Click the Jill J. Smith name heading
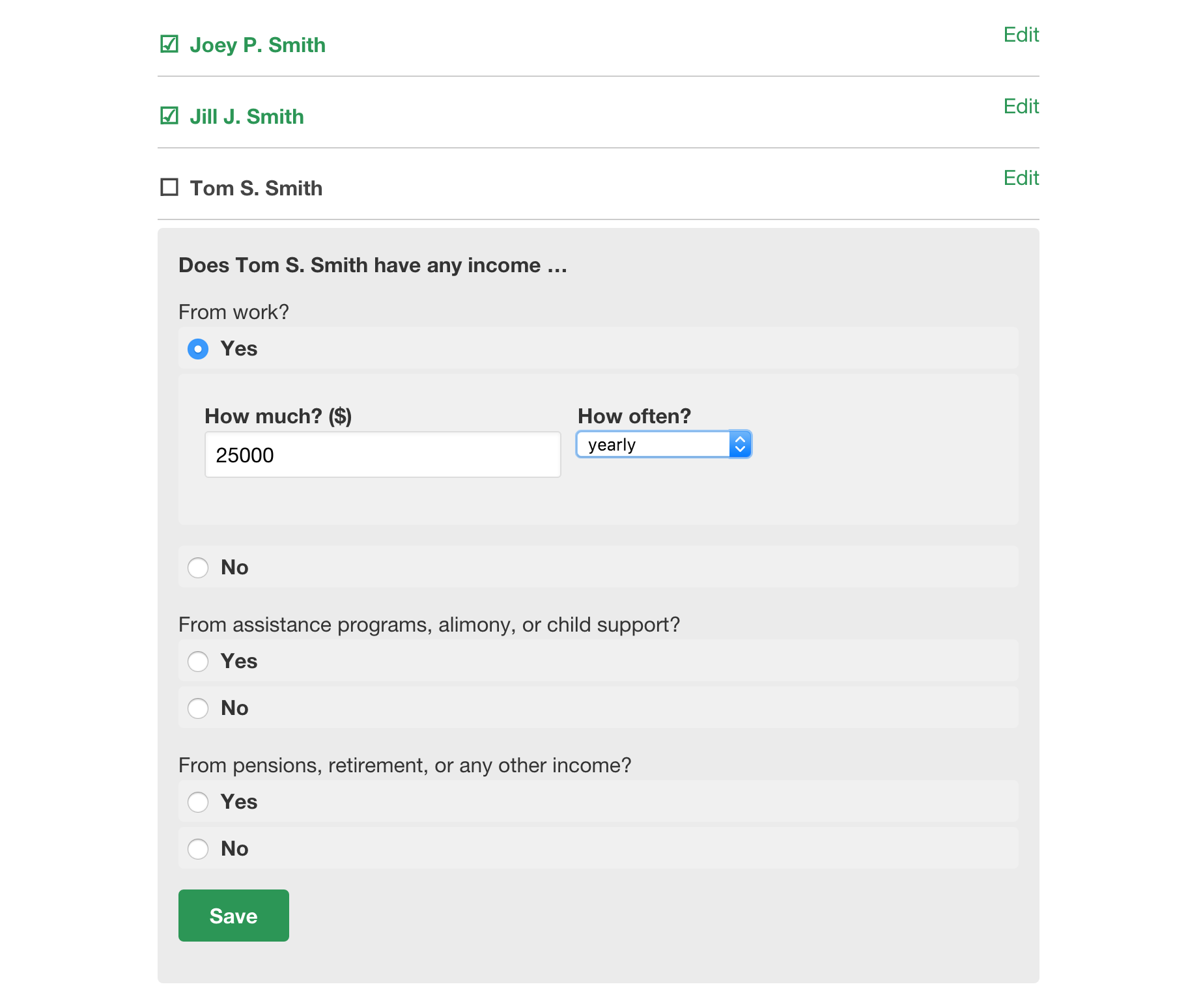This screenshot has height=1008, width=1201. coord(247,117)
